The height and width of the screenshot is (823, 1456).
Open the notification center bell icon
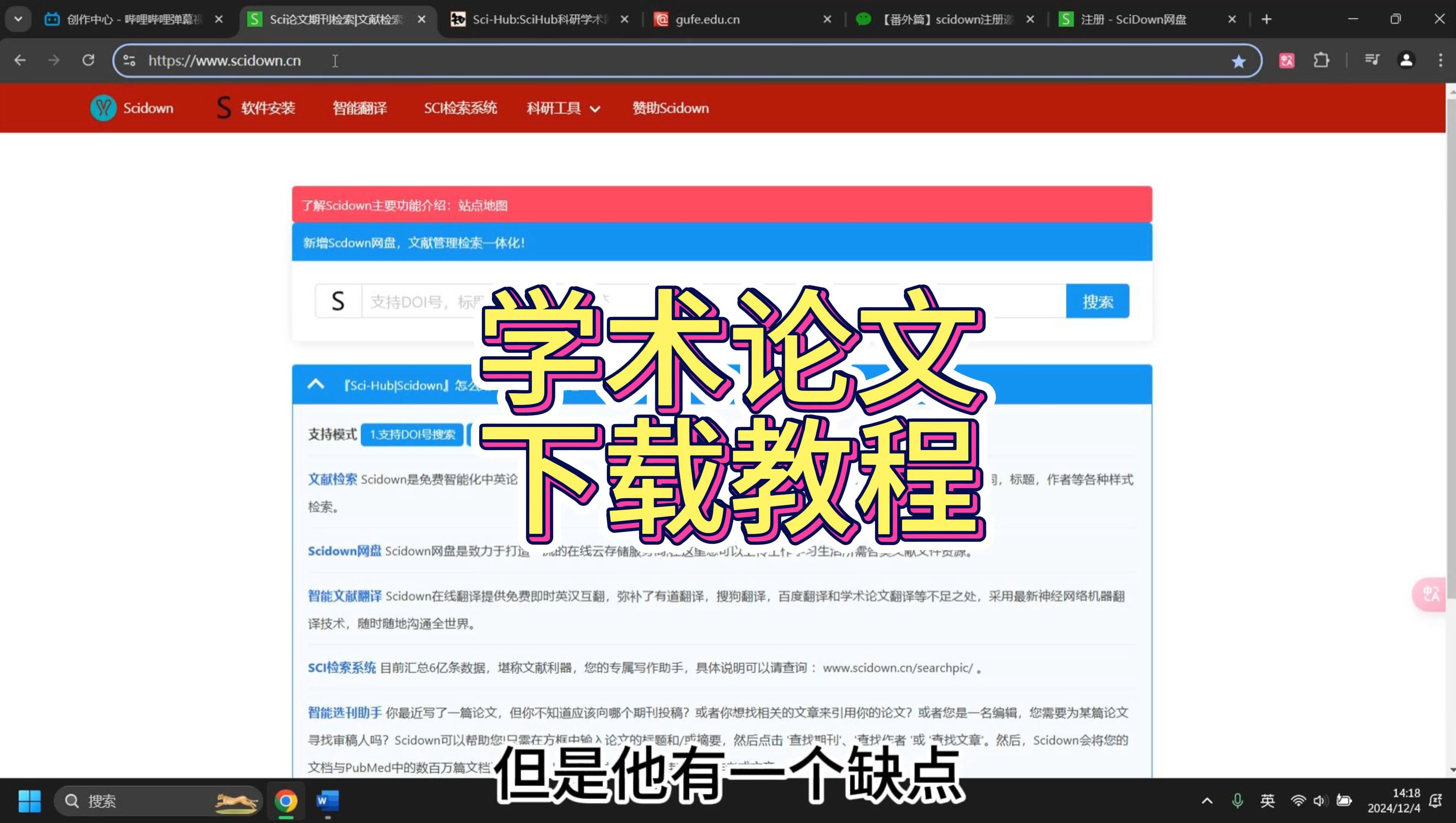pos(1435,801)
